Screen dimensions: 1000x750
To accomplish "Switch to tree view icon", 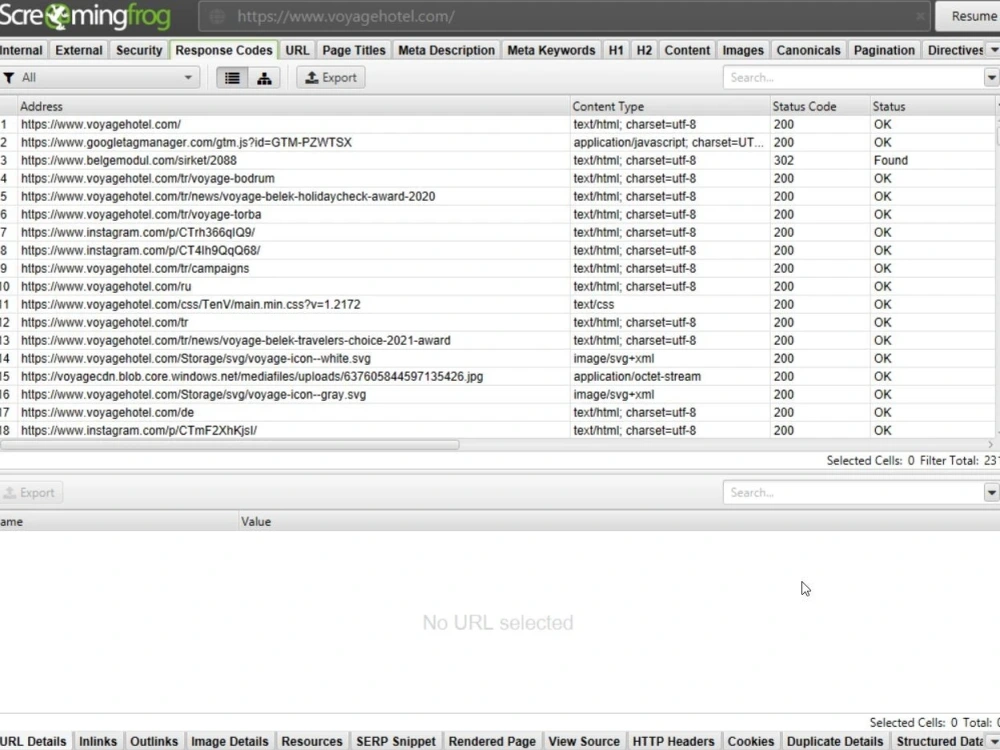I will pos(264,78).
